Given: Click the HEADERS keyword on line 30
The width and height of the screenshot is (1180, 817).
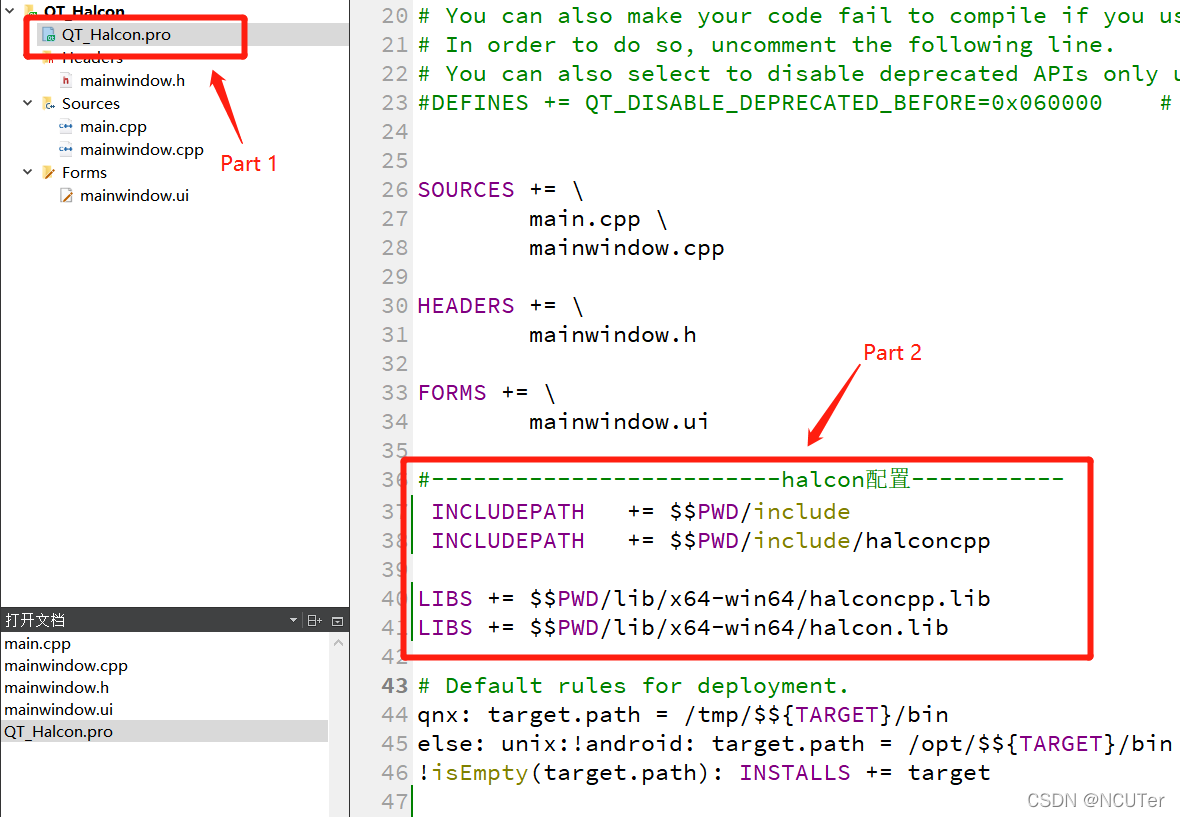Looking at the screenshot, I should click(466, 305).
